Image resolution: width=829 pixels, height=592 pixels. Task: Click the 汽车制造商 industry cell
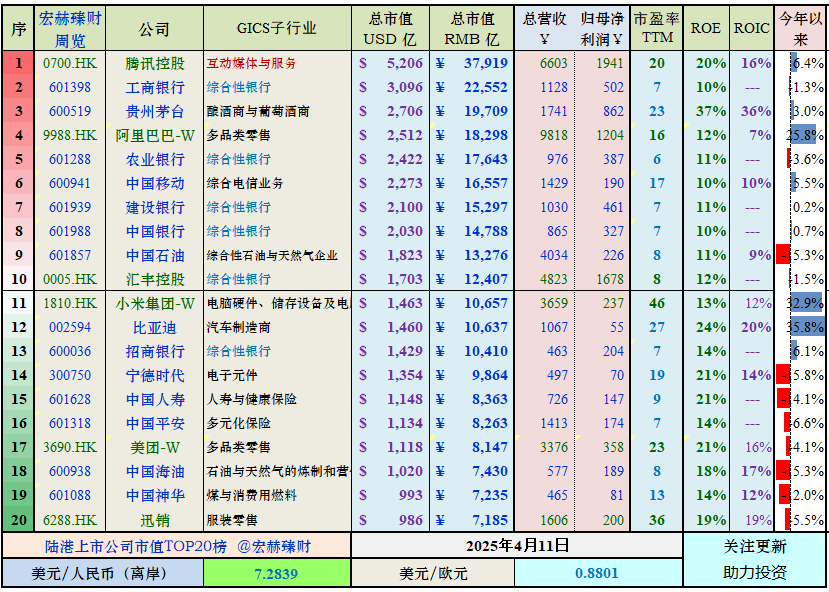point(277,327)
